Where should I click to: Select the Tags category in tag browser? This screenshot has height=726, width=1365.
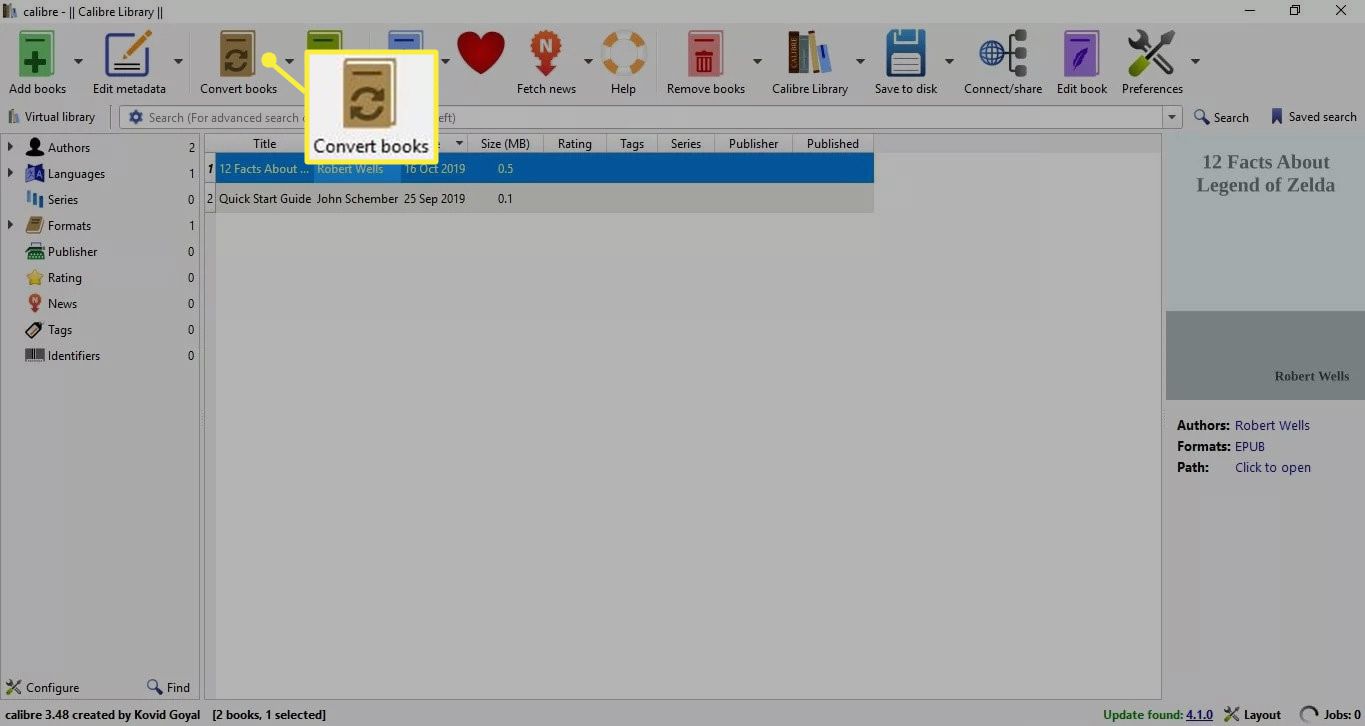[x=60, y=329]
